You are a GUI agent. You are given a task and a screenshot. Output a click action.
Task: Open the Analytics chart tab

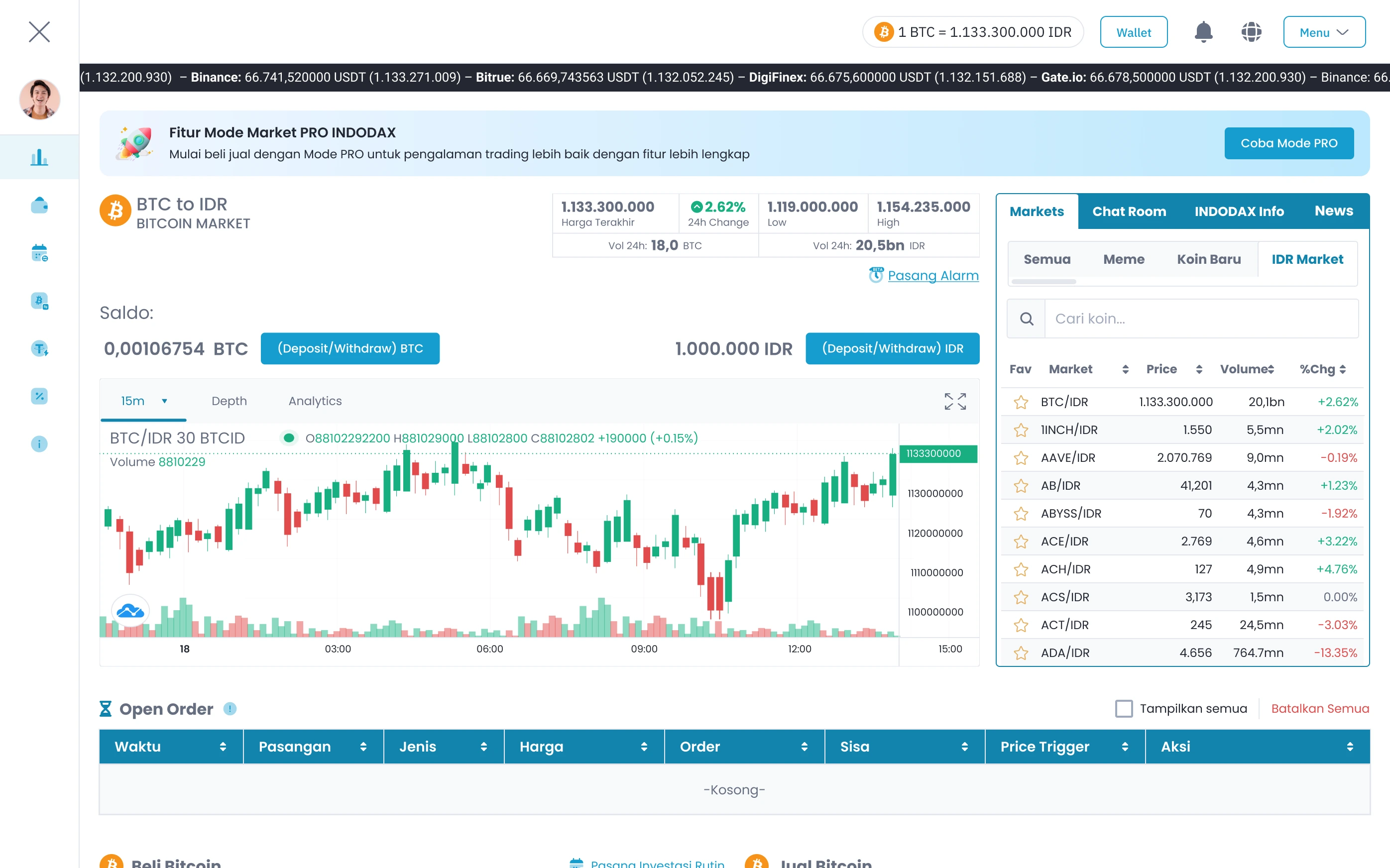point(315,401)
